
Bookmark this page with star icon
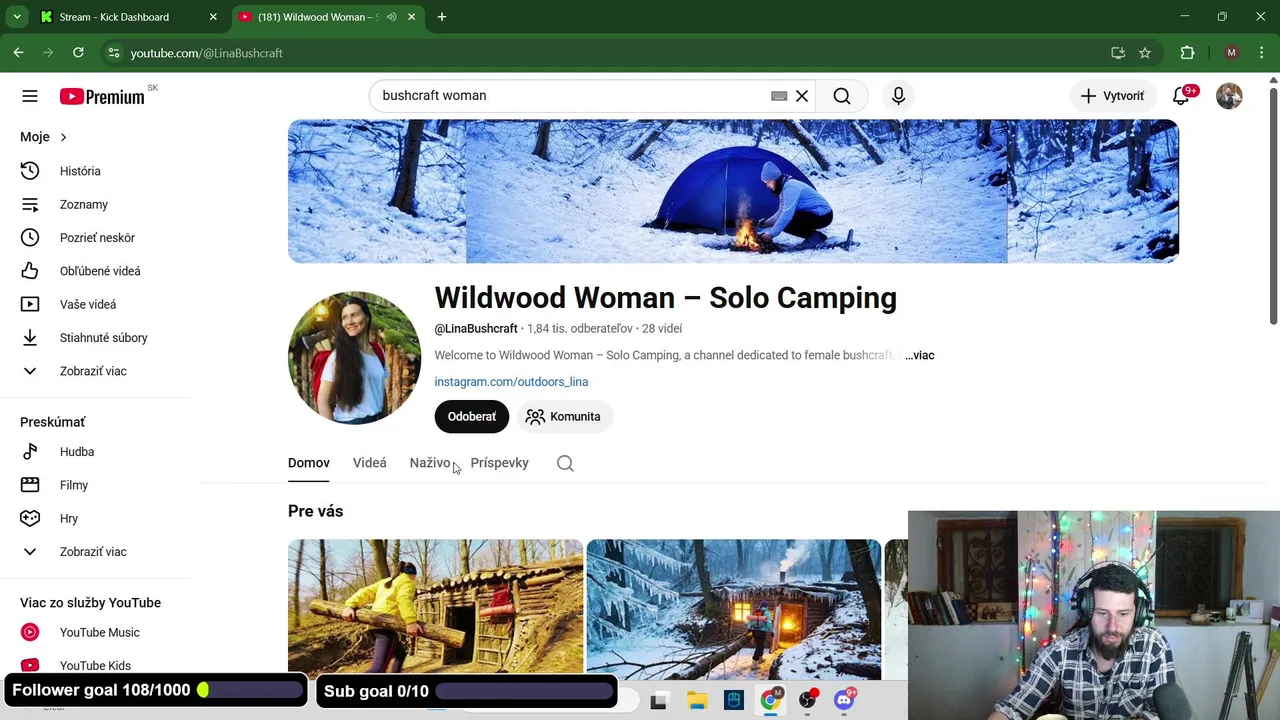tap(1145, 53)
